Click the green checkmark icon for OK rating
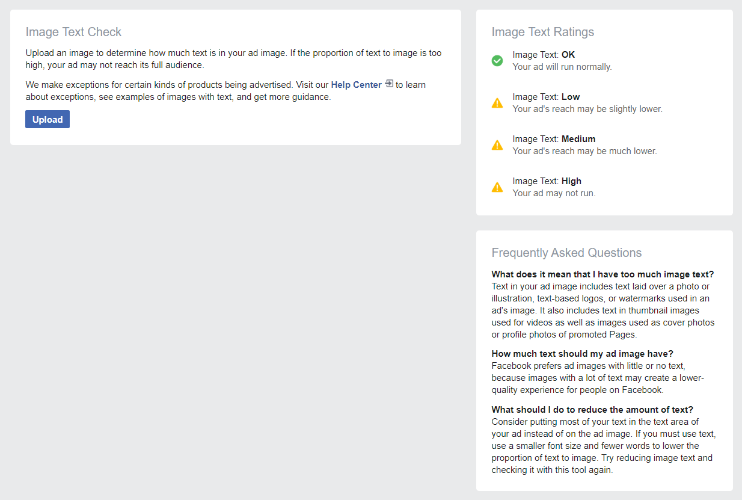This screenshot has height=500, width=742. click(497, 61)
